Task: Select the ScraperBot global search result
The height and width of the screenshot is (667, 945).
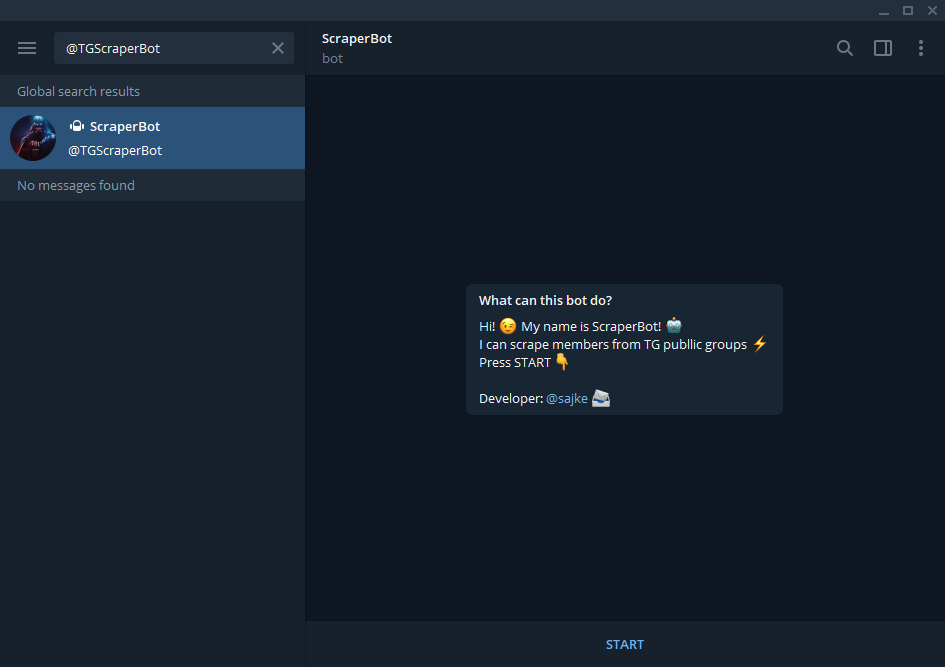Action: 150,138
